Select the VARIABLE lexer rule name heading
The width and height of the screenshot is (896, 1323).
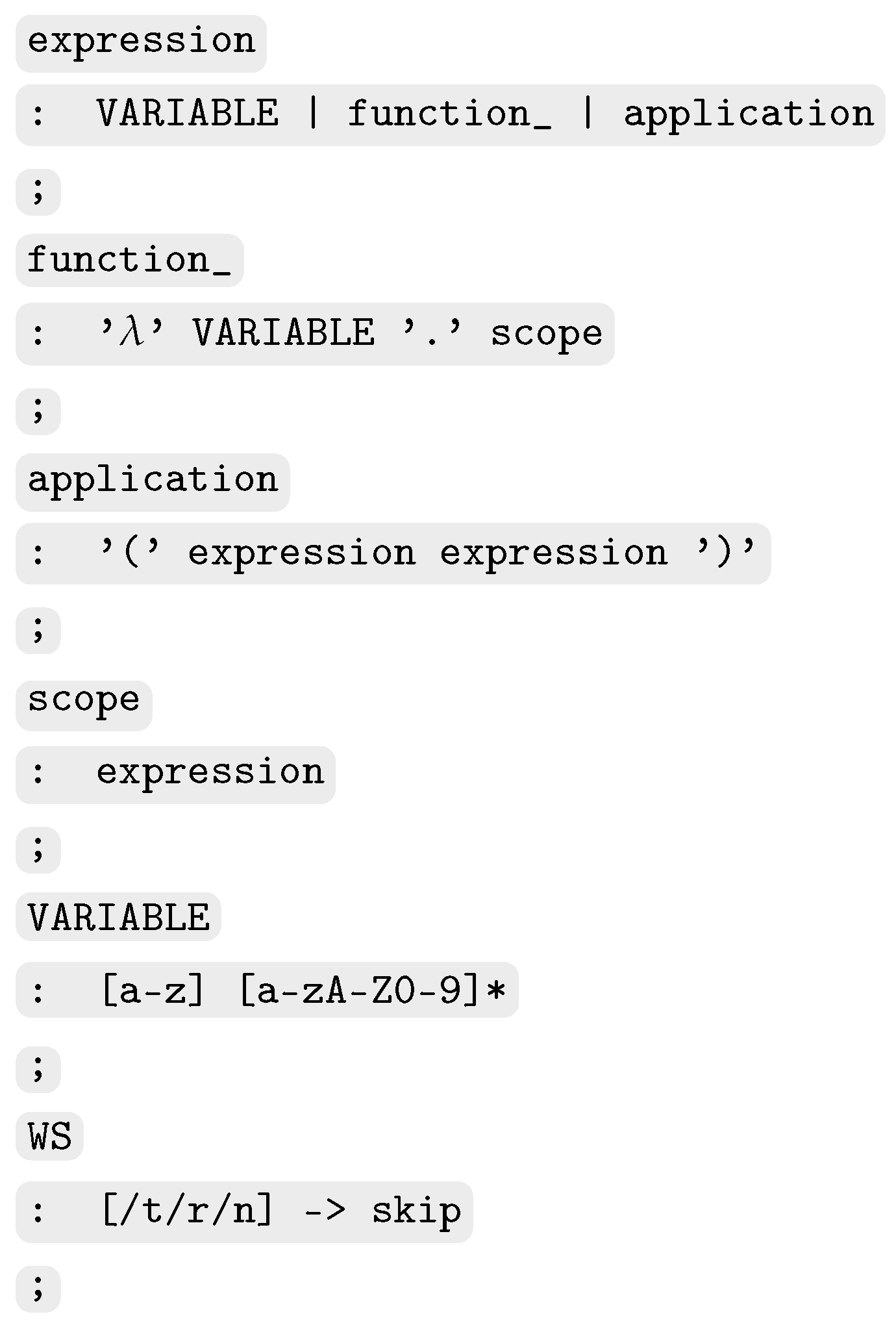119,918
